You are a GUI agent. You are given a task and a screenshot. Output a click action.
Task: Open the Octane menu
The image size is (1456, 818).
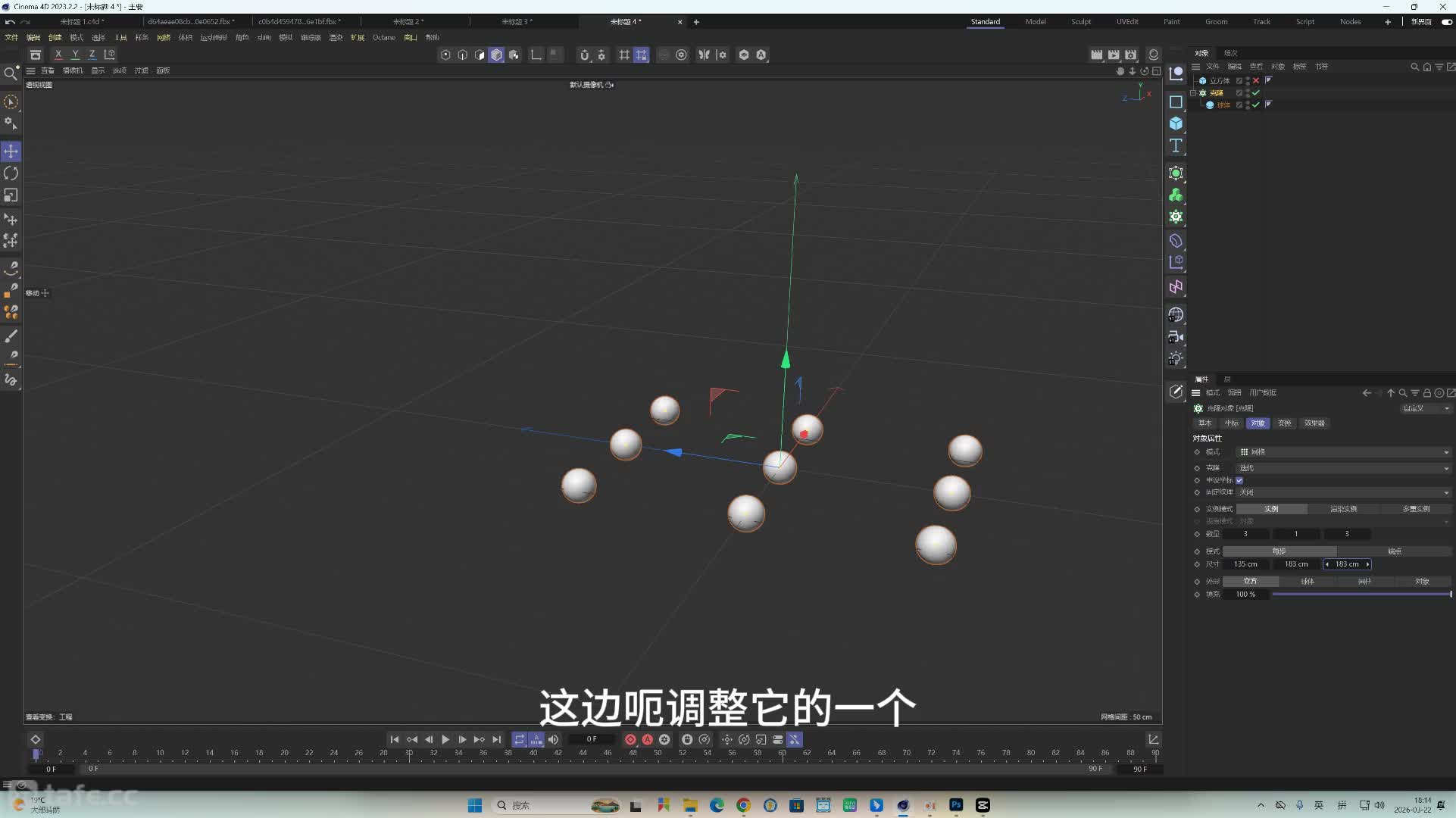[383, 37]
